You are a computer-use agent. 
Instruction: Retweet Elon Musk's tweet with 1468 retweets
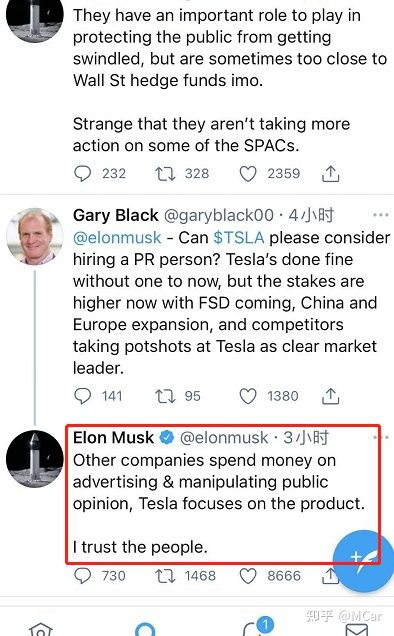pos(165,576)
